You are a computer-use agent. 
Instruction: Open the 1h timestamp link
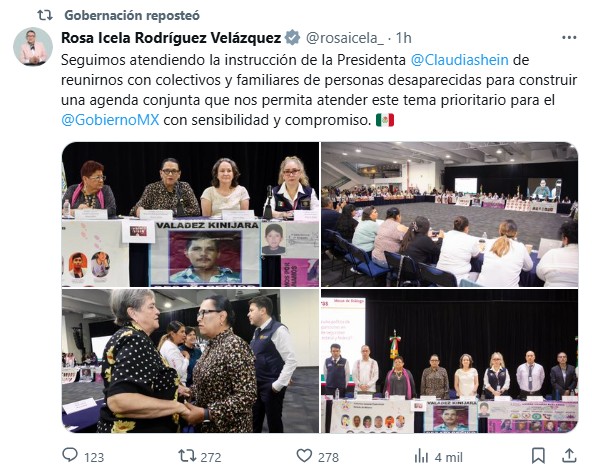(403, 38)
